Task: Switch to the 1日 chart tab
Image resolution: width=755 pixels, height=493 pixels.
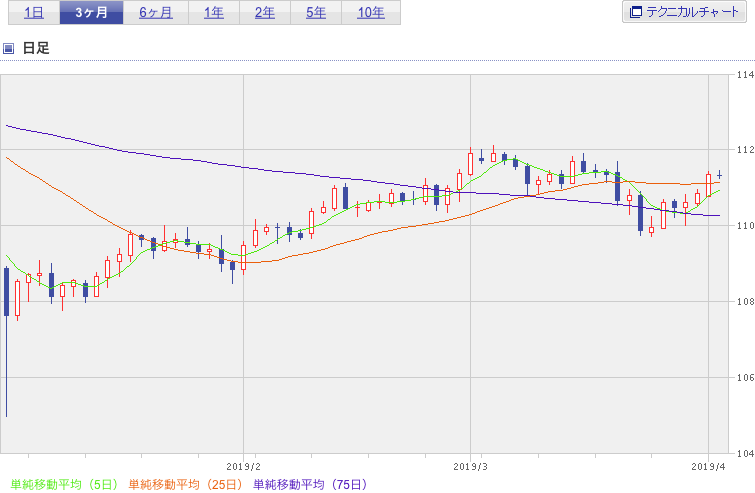Action: (34, 13)
